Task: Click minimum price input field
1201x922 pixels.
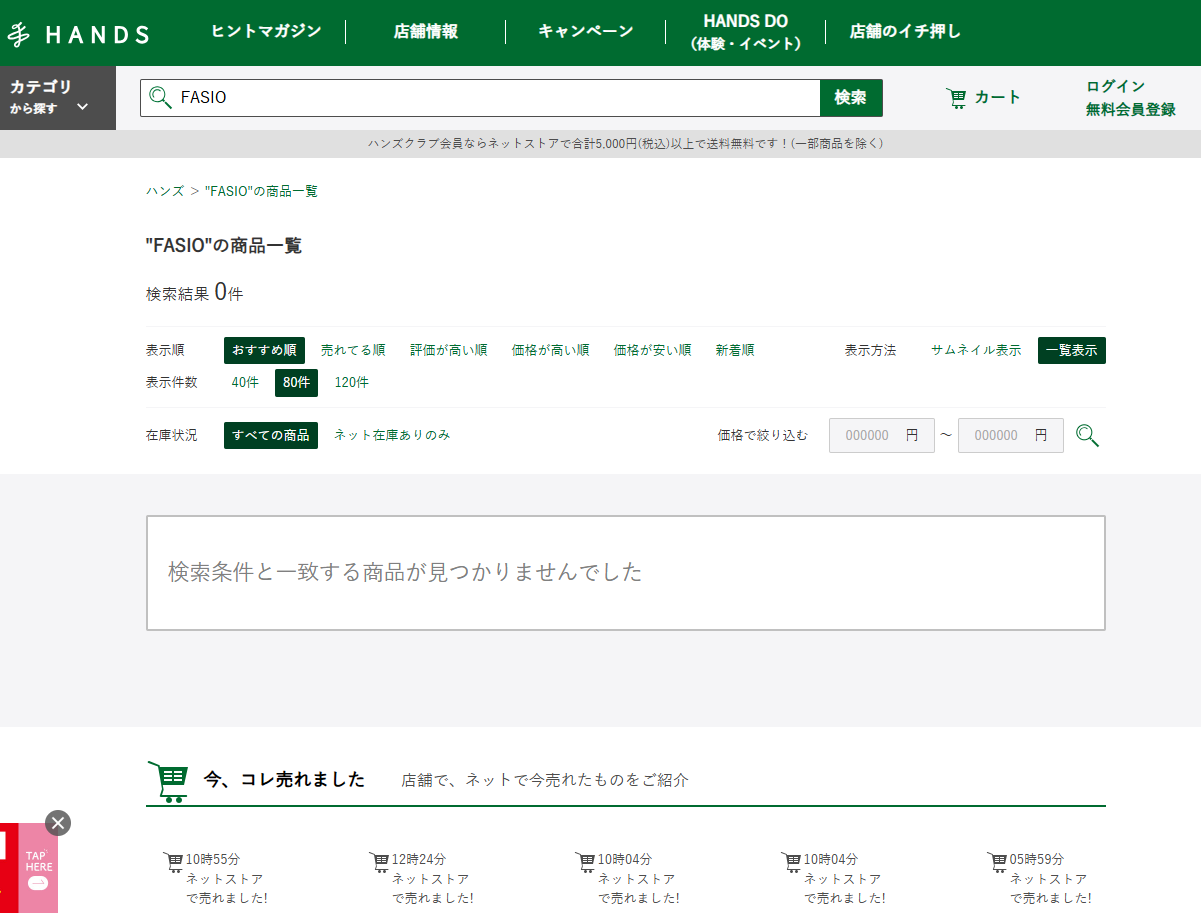Action: (882, 435)
